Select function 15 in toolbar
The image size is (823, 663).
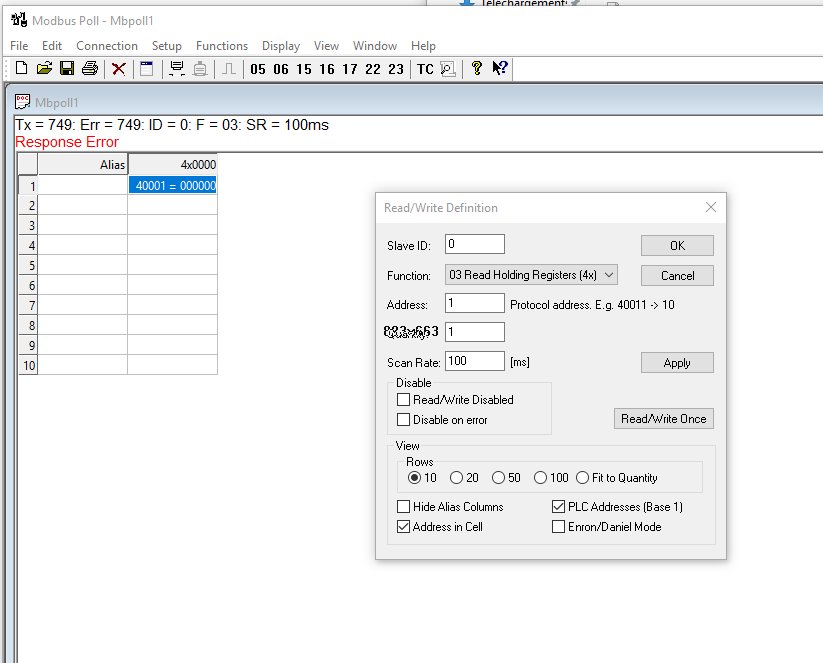304,69
